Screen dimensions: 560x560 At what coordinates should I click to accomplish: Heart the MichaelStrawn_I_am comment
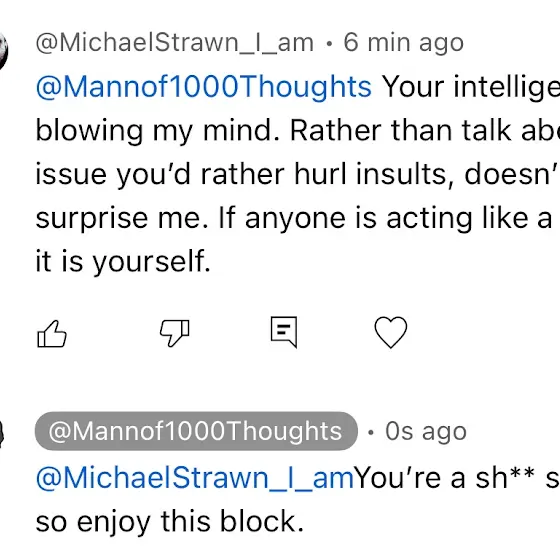[x=391, y=332]
